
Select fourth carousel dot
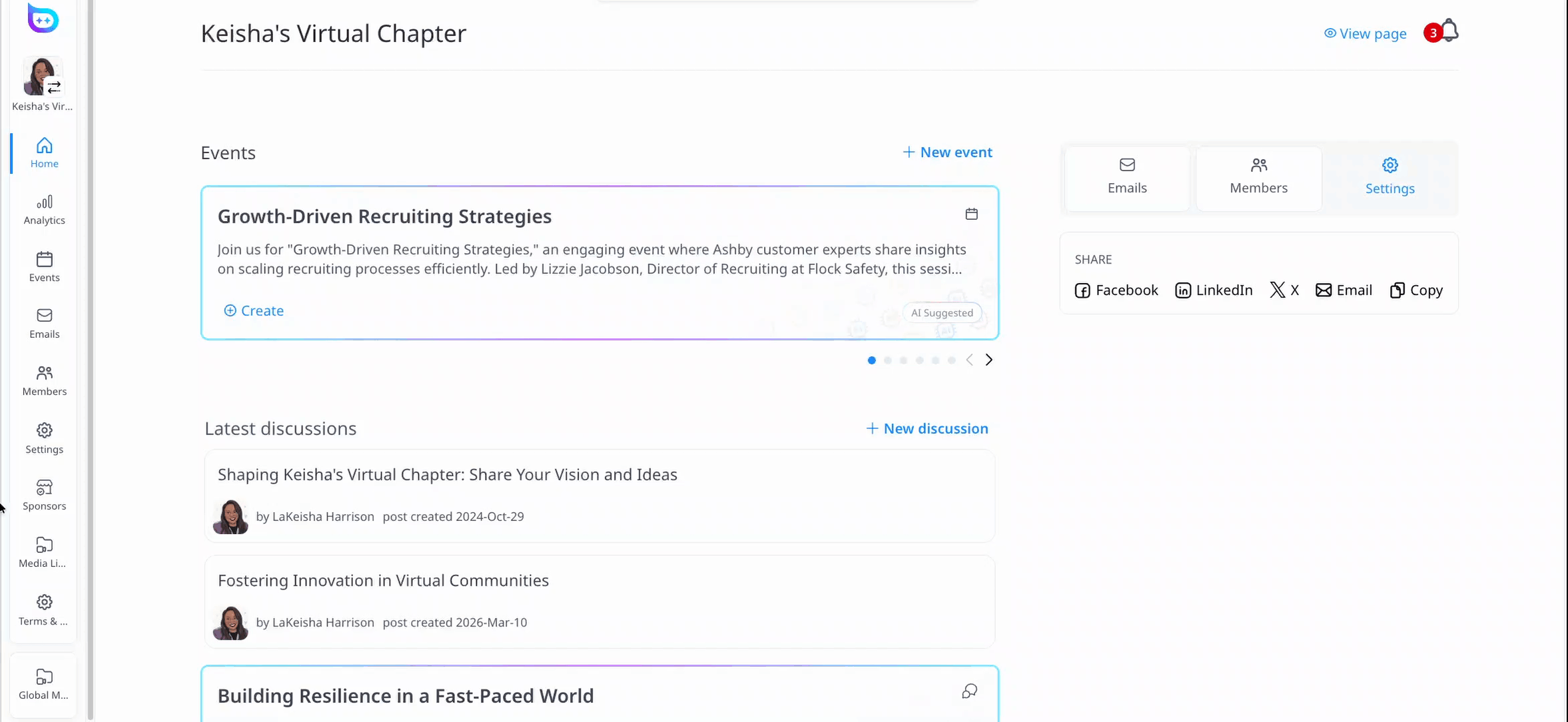pos(920,360)
